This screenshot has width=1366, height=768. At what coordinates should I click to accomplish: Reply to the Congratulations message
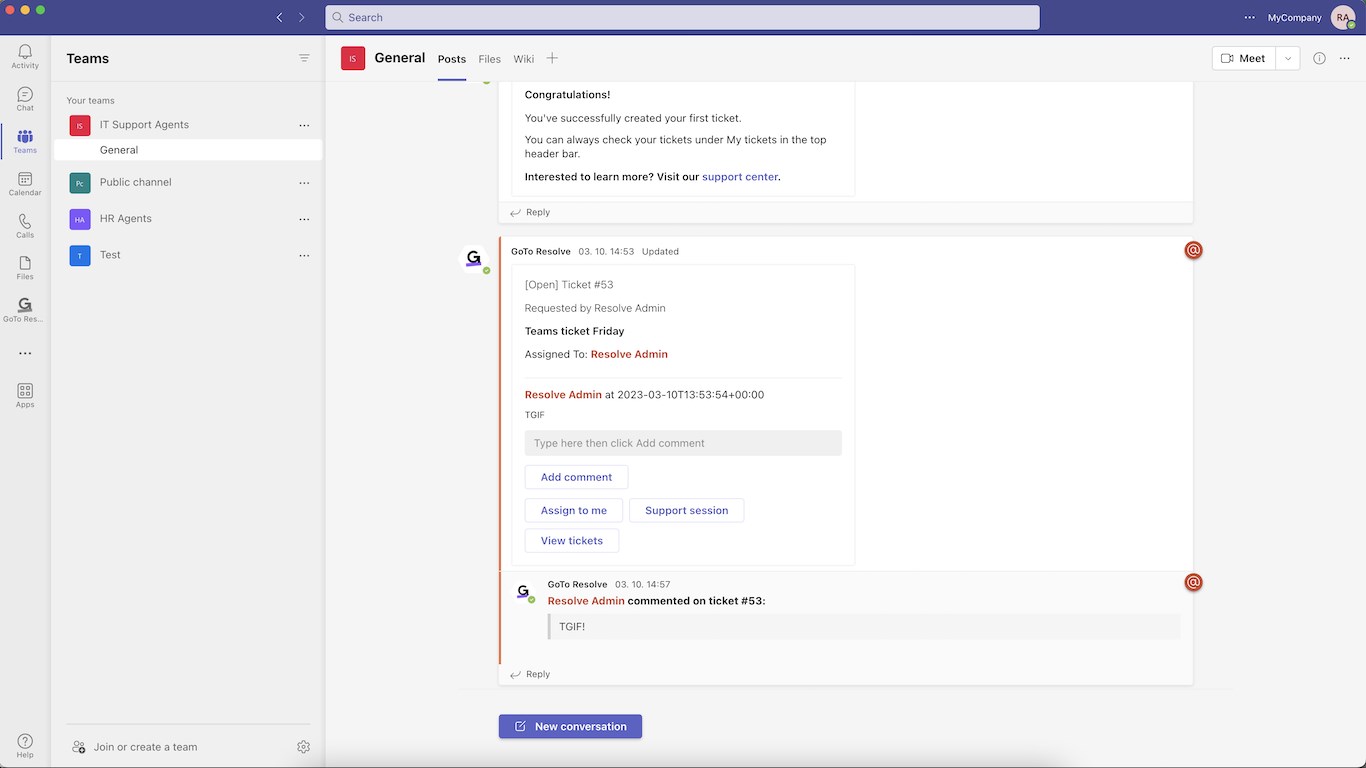(531, 212)
